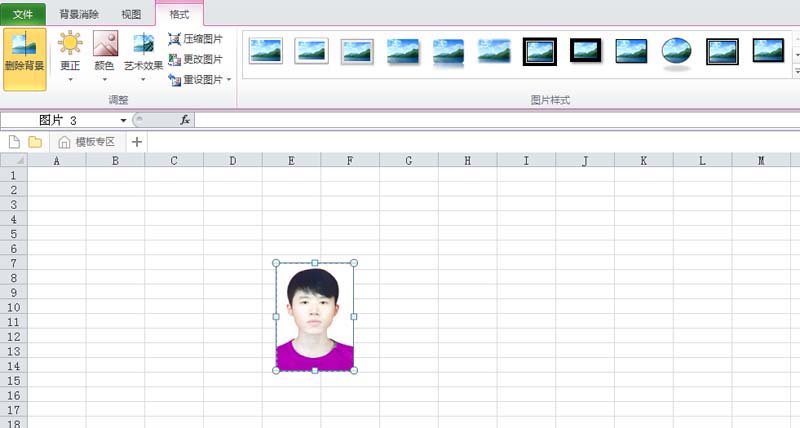Image resolution: width=800 pixels, height=428 pixels.
Task: Open the 文件 file tab
Action: pyautogui.click(x=23, y=14)
